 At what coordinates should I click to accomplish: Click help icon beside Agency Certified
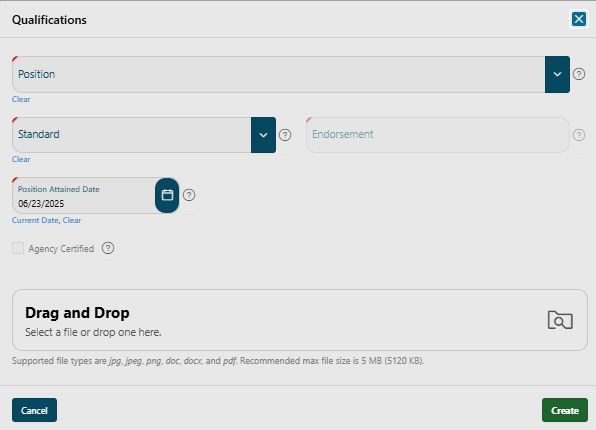pyautogui.click(x=108, y=248)
